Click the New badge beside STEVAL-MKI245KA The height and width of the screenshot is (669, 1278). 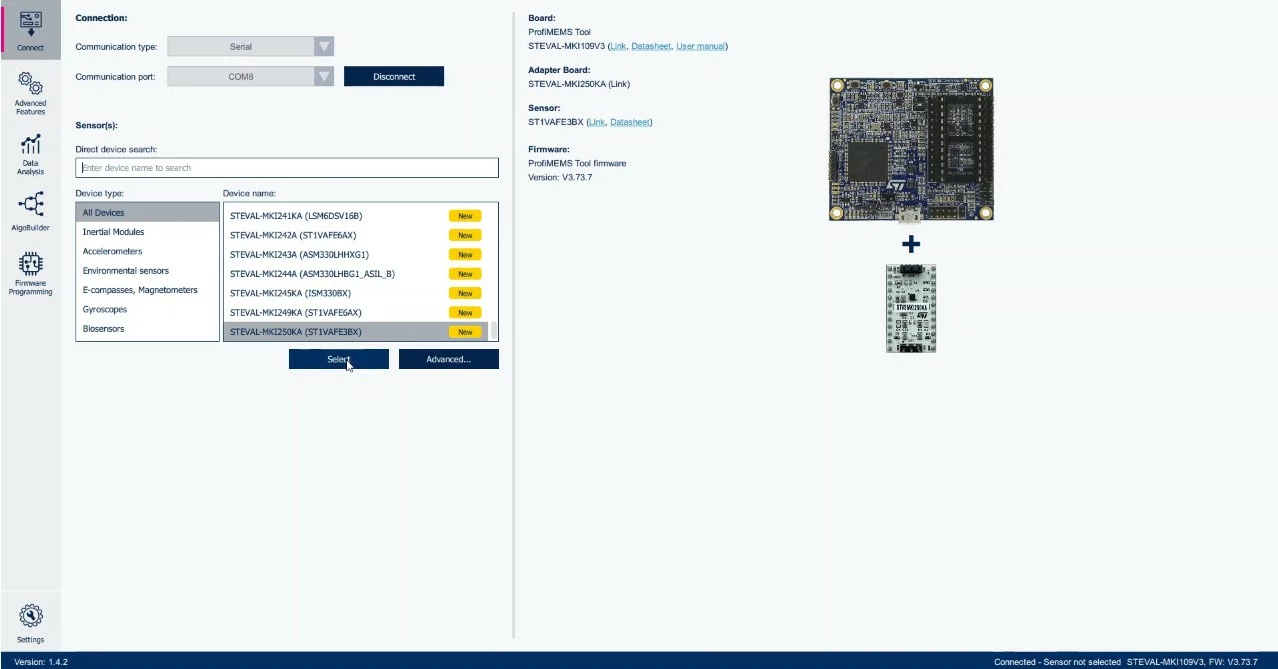click(465, 293)
